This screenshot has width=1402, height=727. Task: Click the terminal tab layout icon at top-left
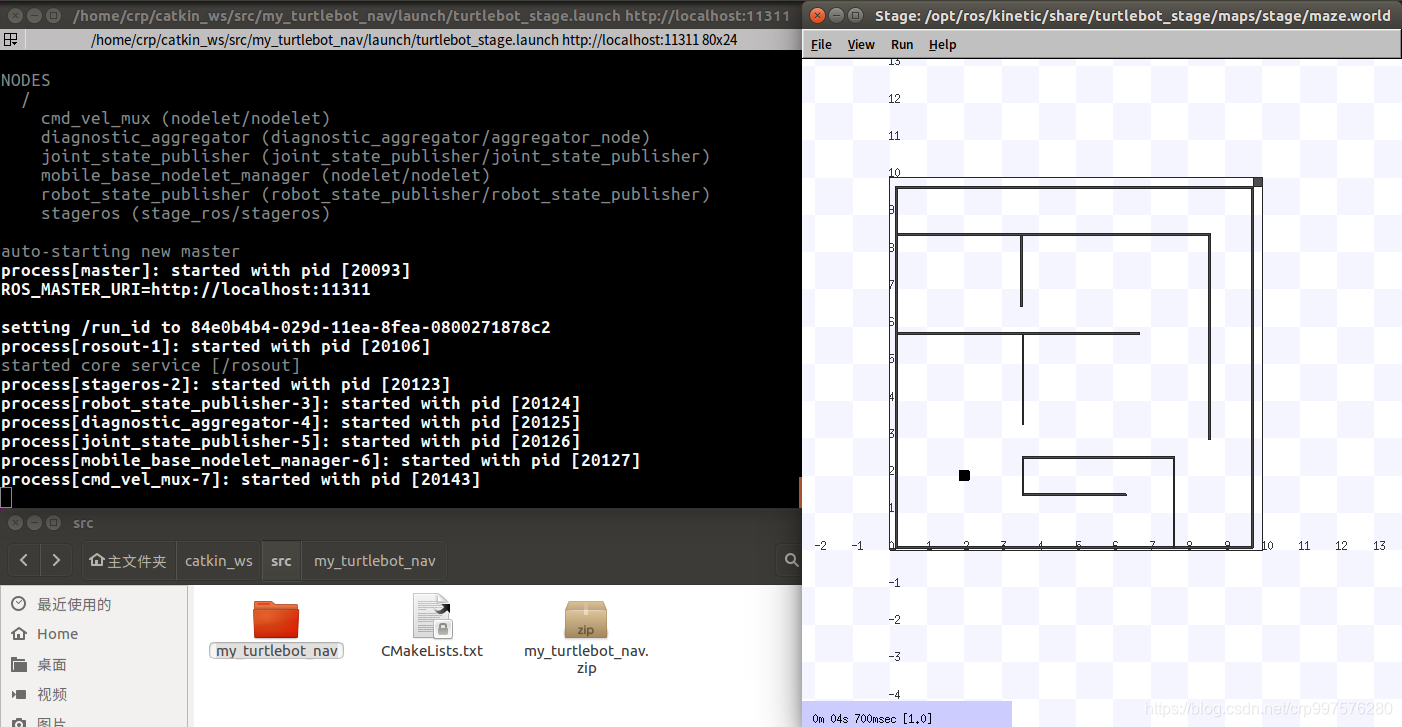point(9,39)
